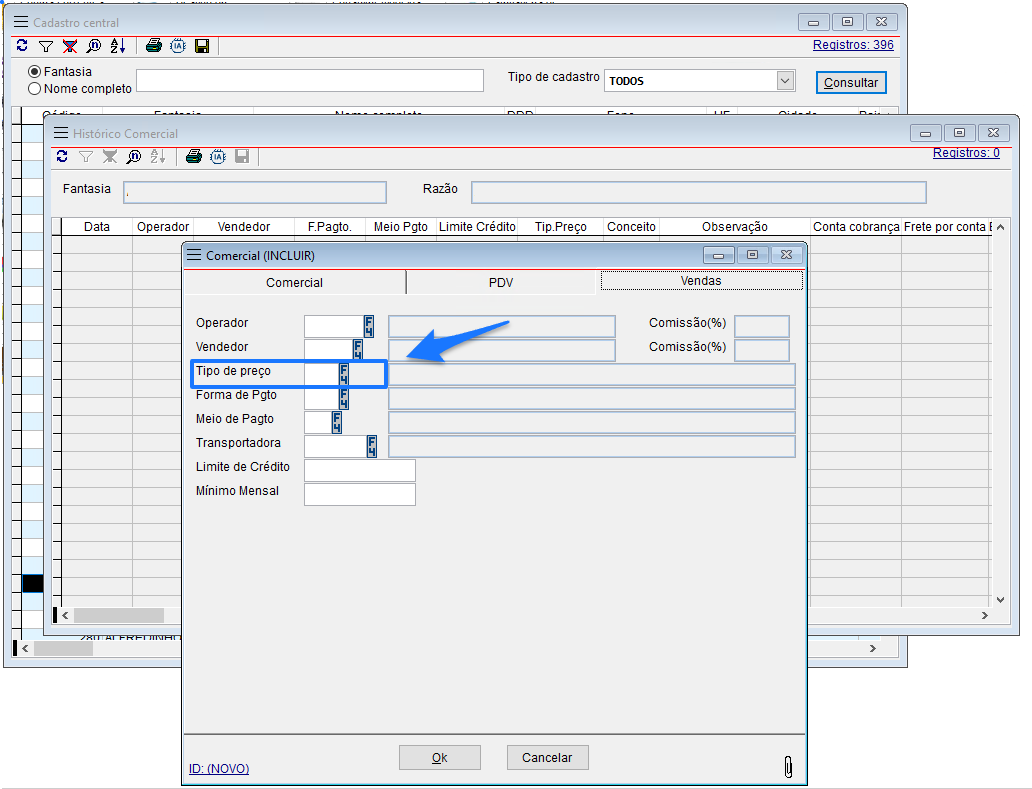Screen dimensions: 1032x789
Task: Switch to the Comercial tab
Action: pyautogui.click(x=294, y=283)
